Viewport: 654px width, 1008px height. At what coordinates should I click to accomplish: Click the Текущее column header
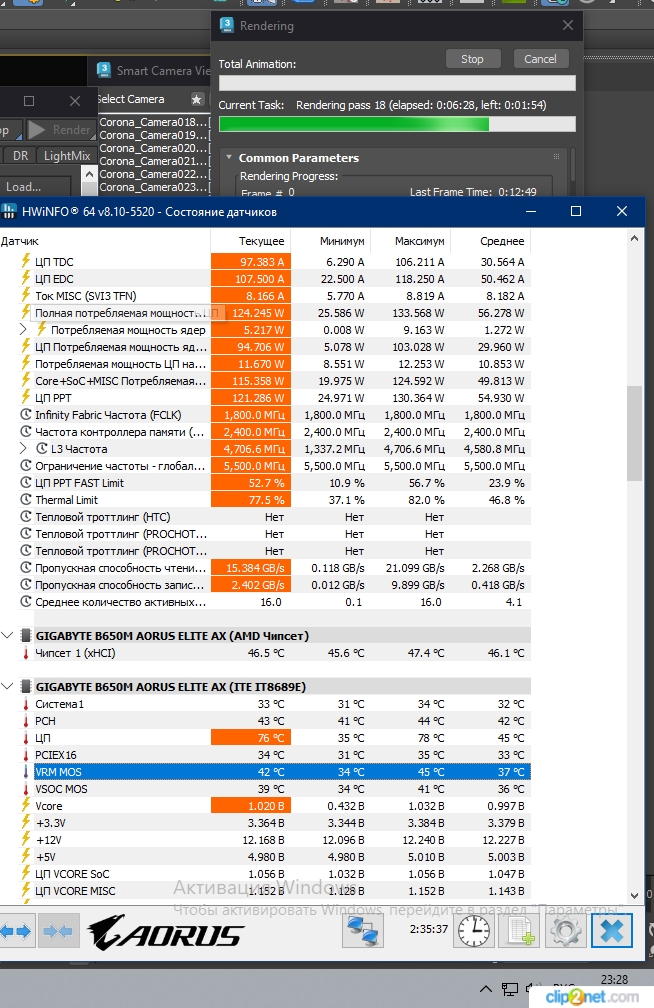click(251, 241)
